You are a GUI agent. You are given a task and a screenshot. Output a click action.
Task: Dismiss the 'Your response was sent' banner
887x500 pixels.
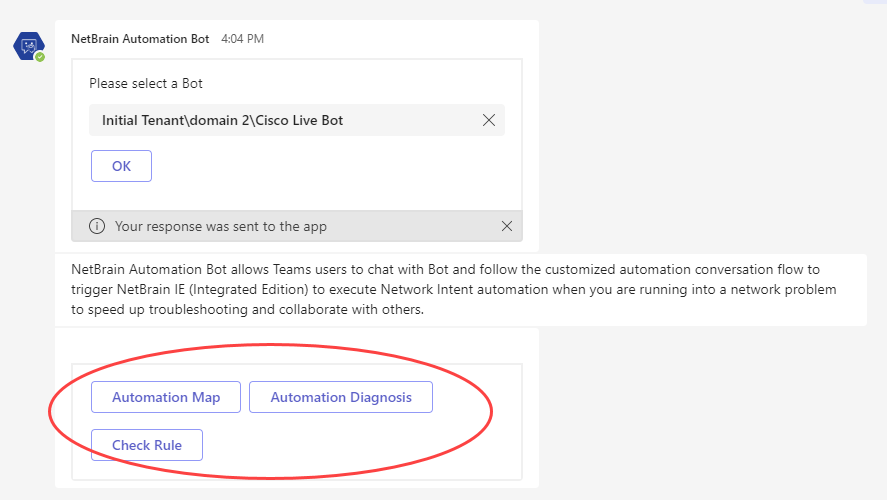(x=507, y=226)
